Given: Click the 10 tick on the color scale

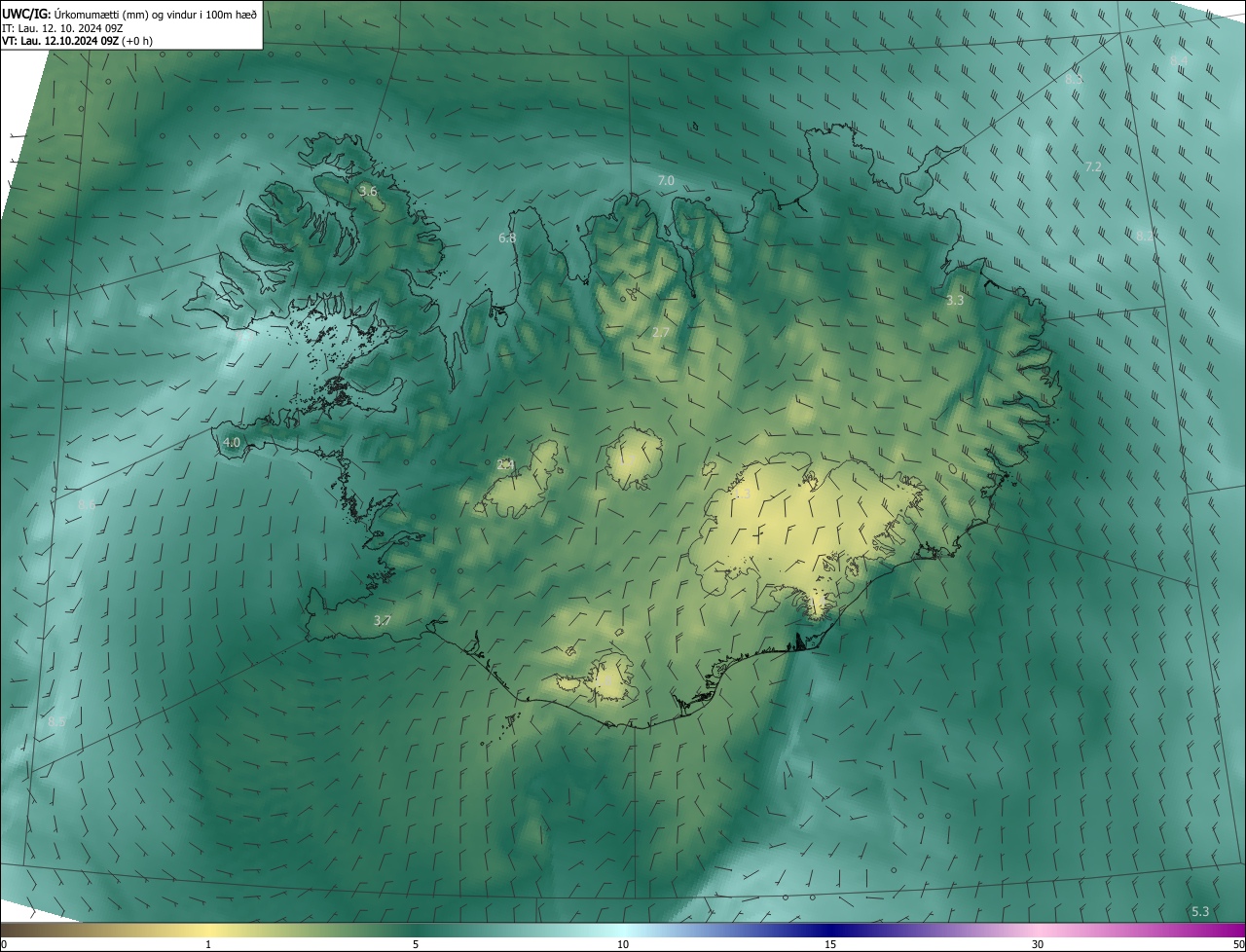Looking at the screenshot, I should [623, 944].
